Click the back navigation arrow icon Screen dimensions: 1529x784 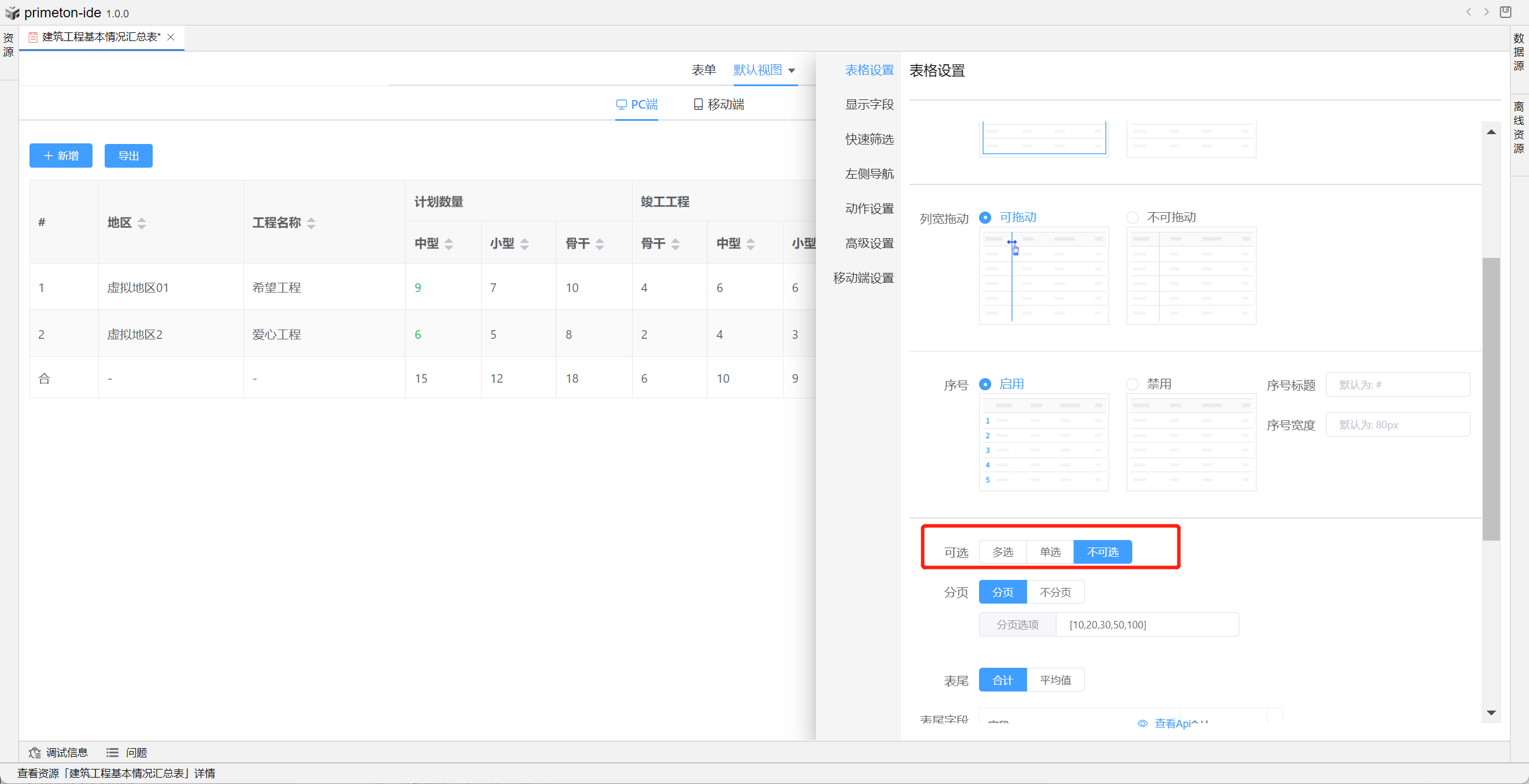(1468, 12)
